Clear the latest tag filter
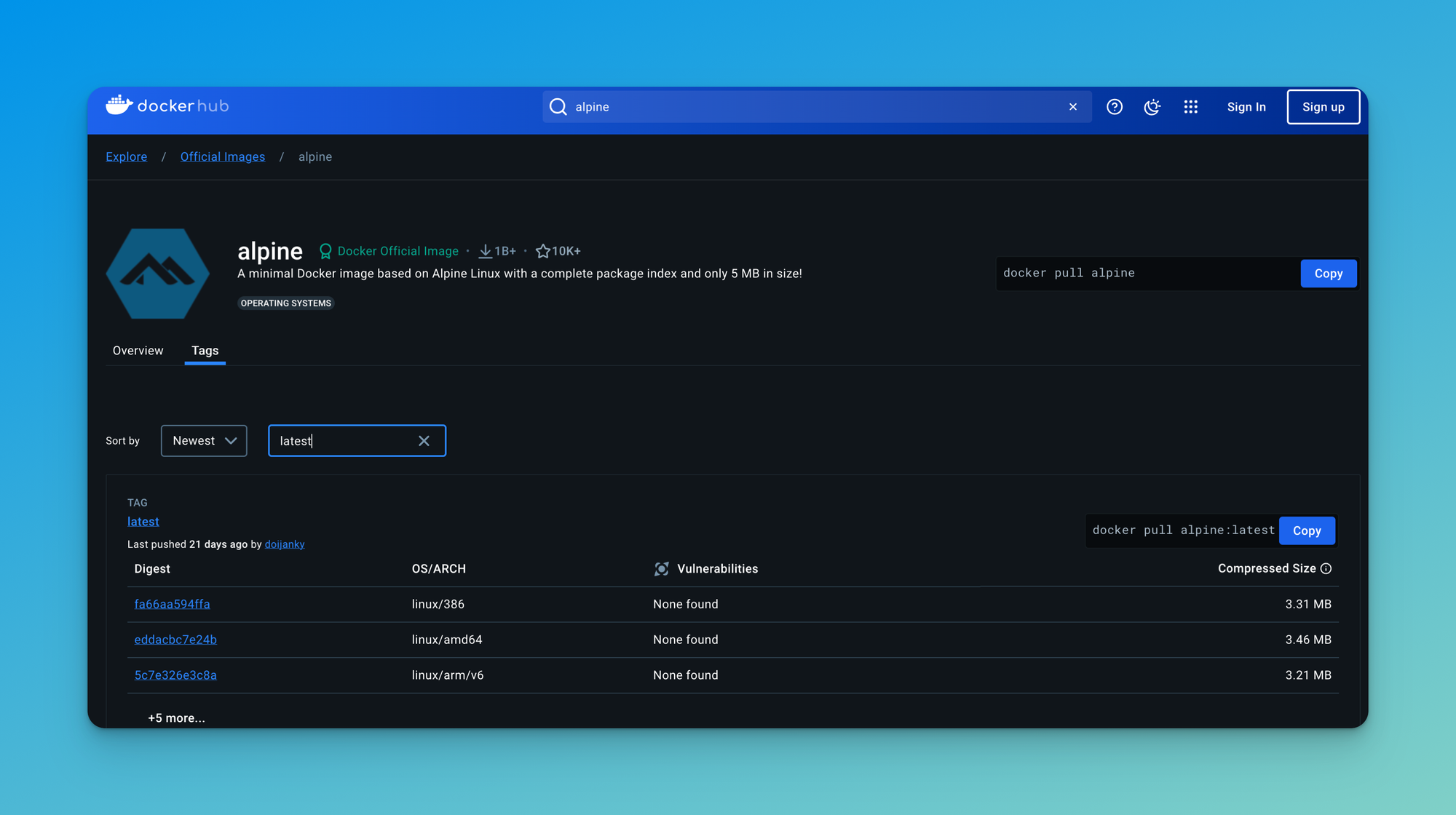Screen dimensions: 1456x815 click(424, 441)
